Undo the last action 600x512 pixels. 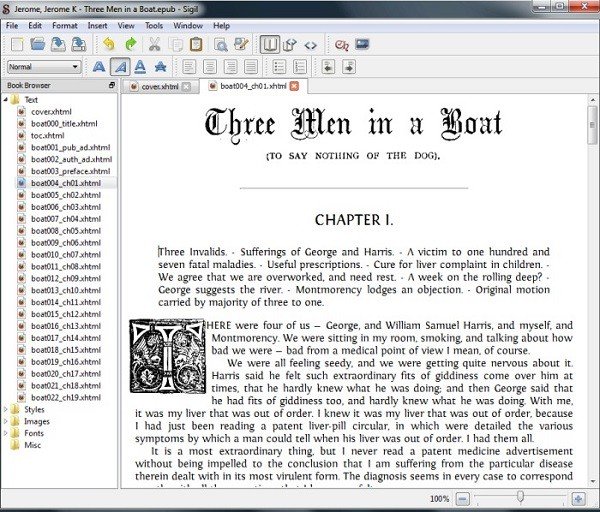[109, 45]
